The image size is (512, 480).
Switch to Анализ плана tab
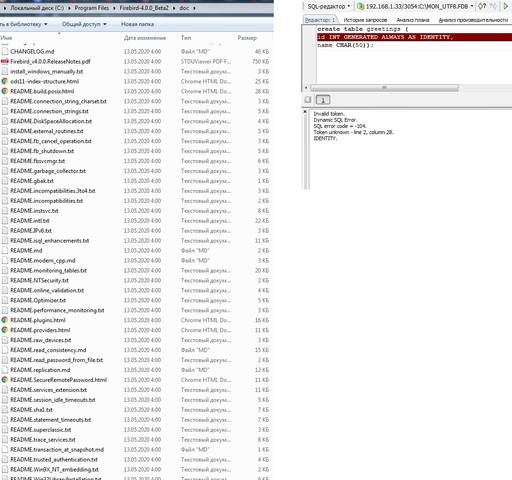pos(413,20)
